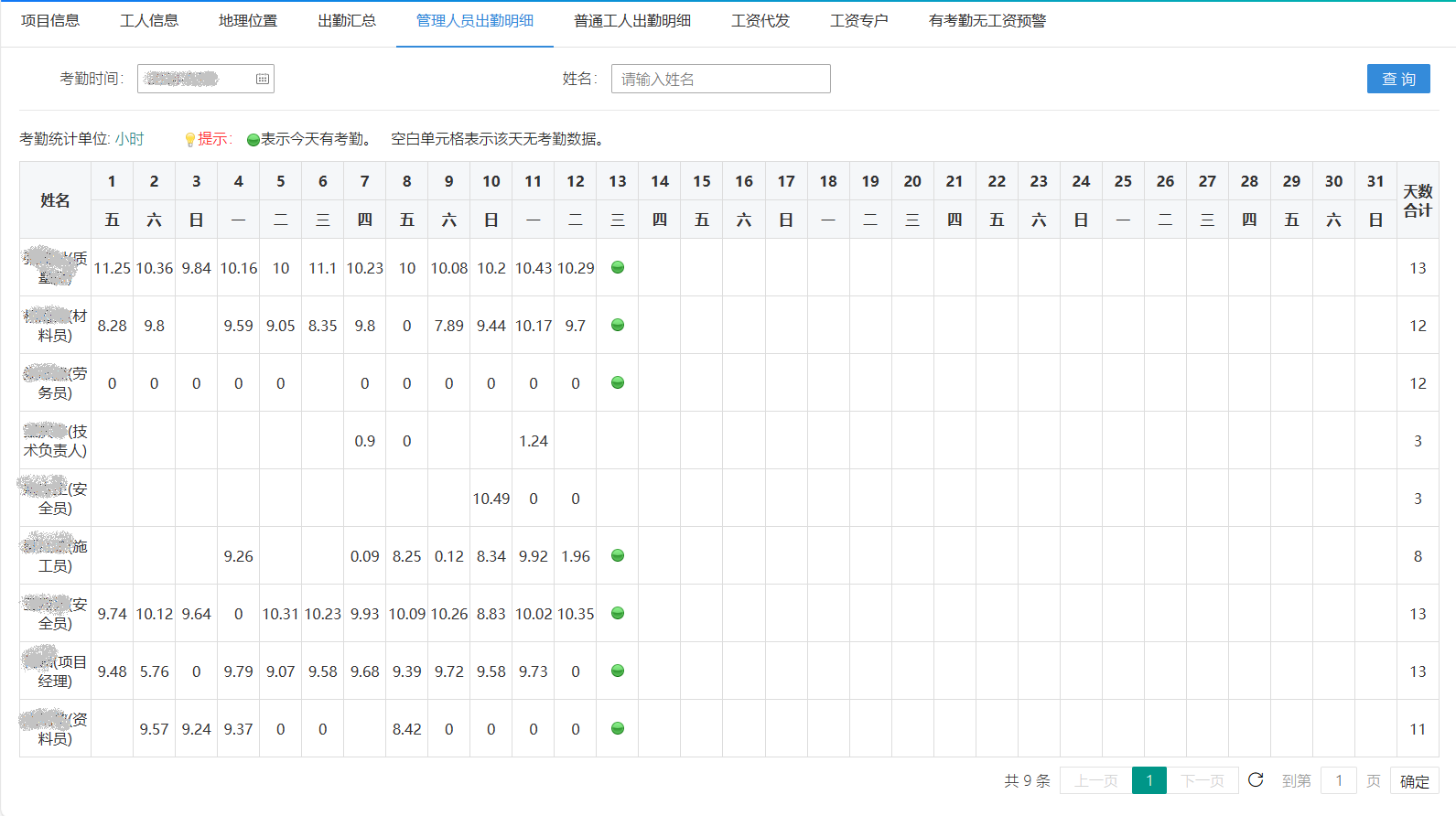
Task: Open the 项目信息 tab
Action: [x=50, y=21]
